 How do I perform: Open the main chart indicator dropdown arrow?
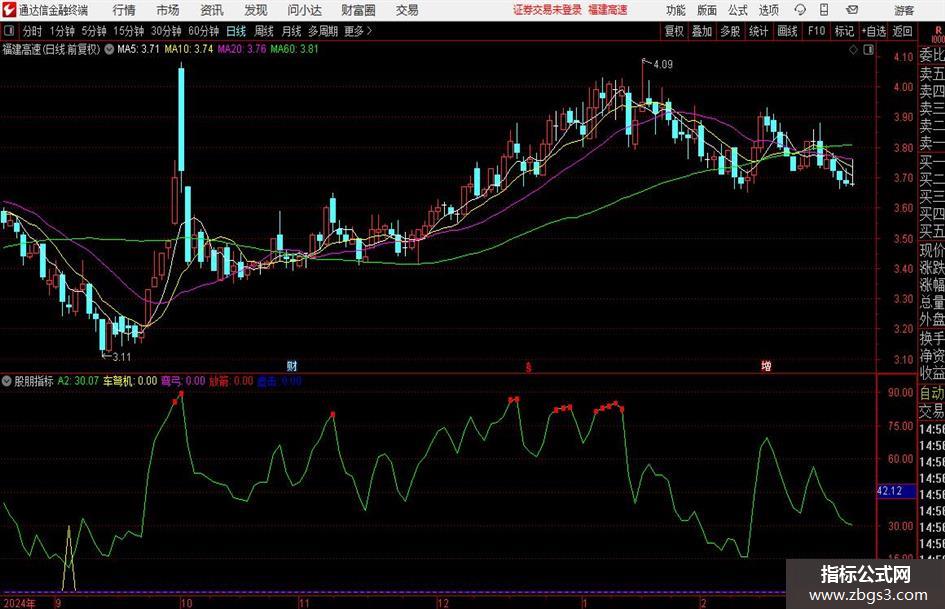coord(109,49)
